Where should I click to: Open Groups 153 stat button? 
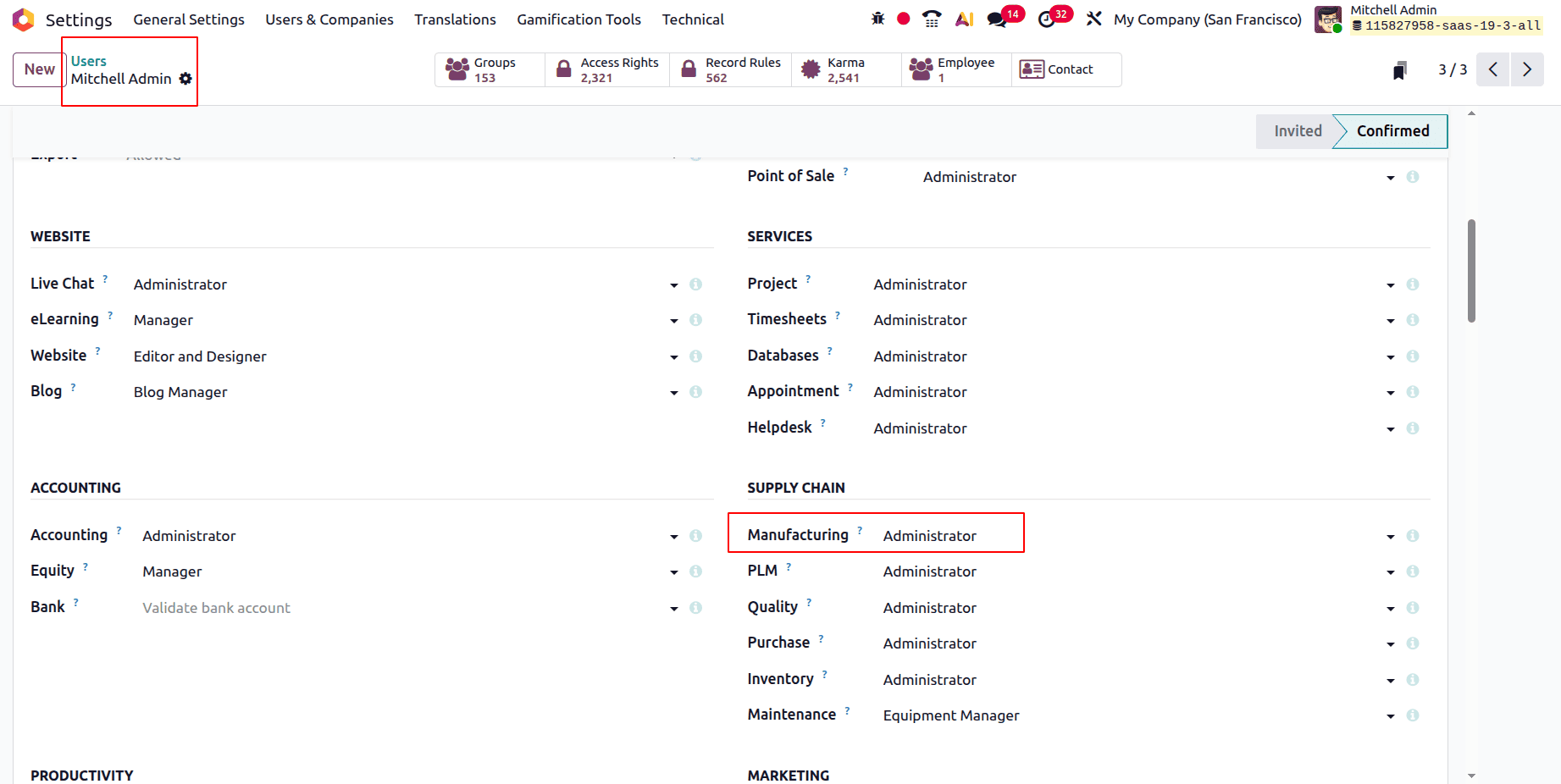pos(490,69)
